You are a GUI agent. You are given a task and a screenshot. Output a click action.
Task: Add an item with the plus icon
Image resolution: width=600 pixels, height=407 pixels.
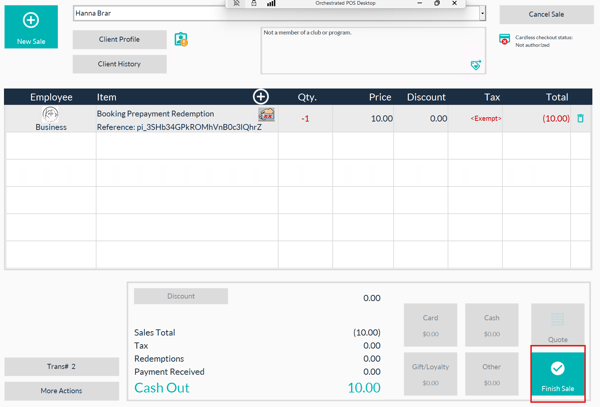pos(260,96)
